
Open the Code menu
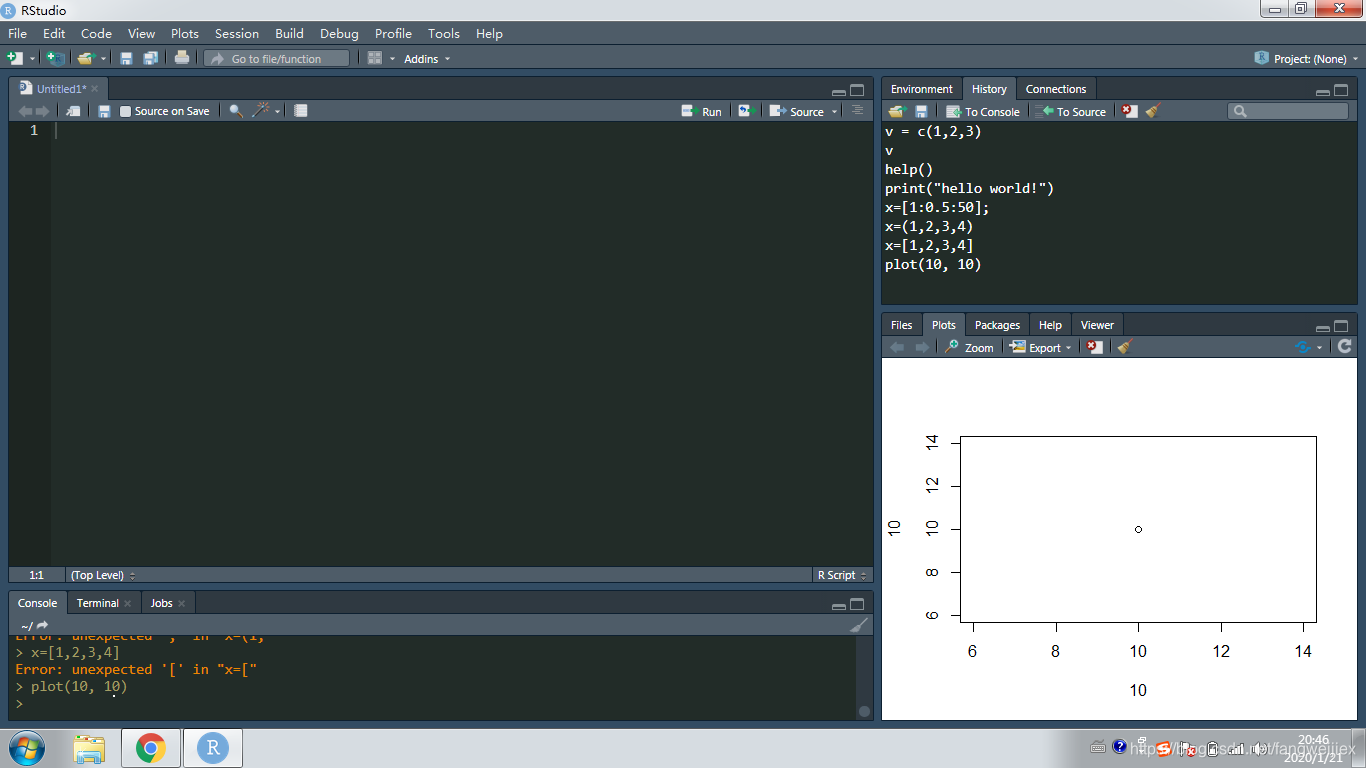(x=96, y=33)
